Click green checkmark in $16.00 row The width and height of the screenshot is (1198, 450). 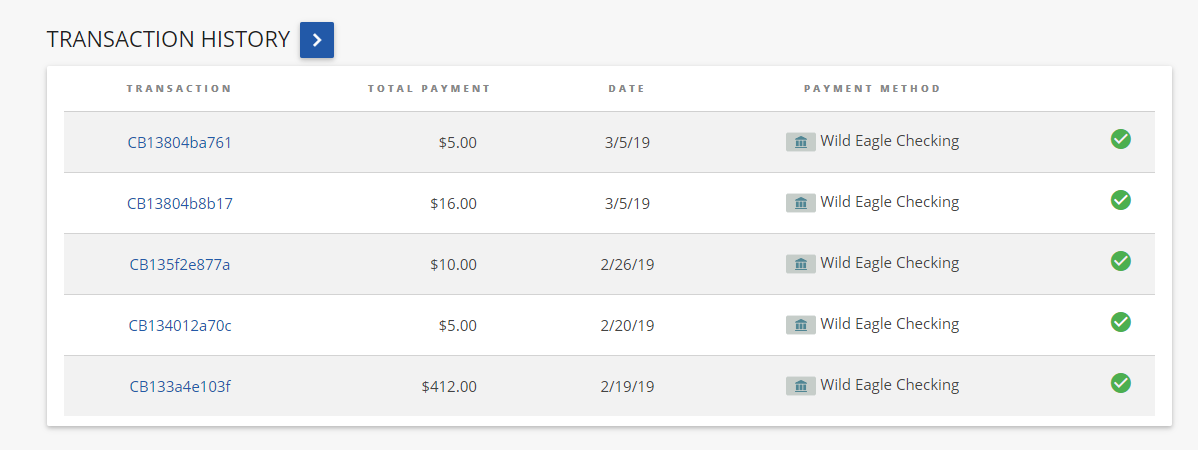coord(1121,200)
